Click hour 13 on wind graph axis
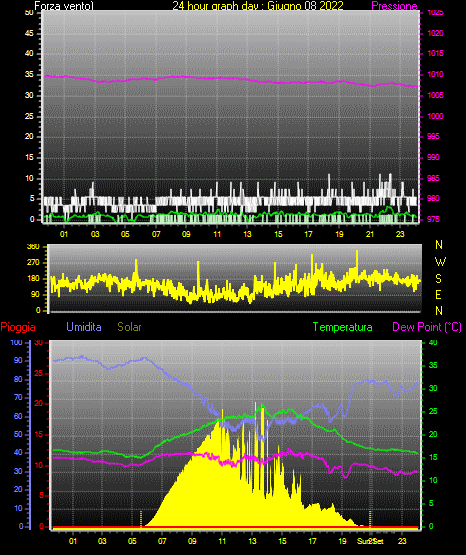This screenshot has width=466, height=555. (247, 234)
